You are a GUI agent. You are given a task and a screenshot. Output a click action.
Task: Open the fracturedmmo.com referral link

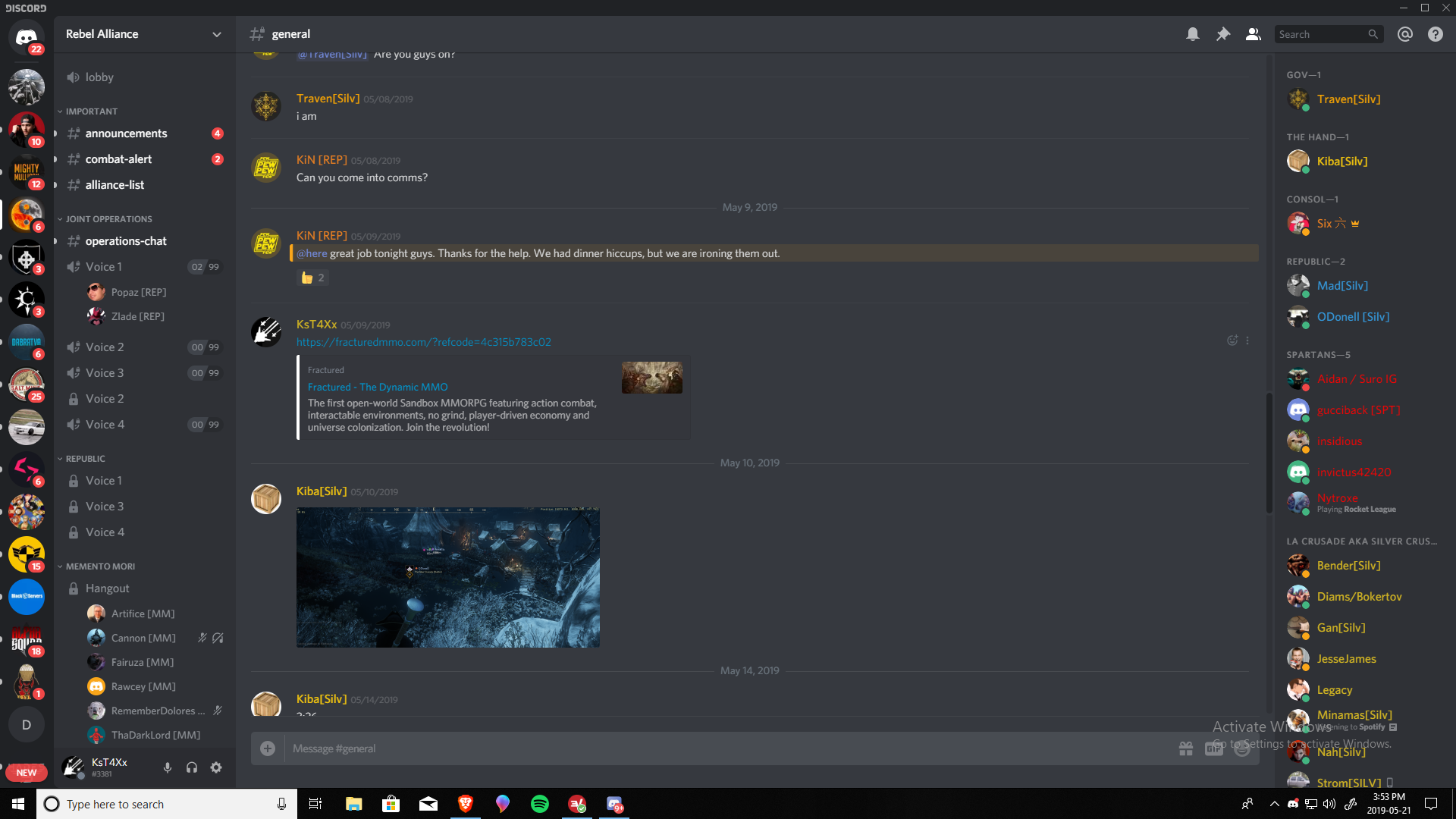(423, 342)
